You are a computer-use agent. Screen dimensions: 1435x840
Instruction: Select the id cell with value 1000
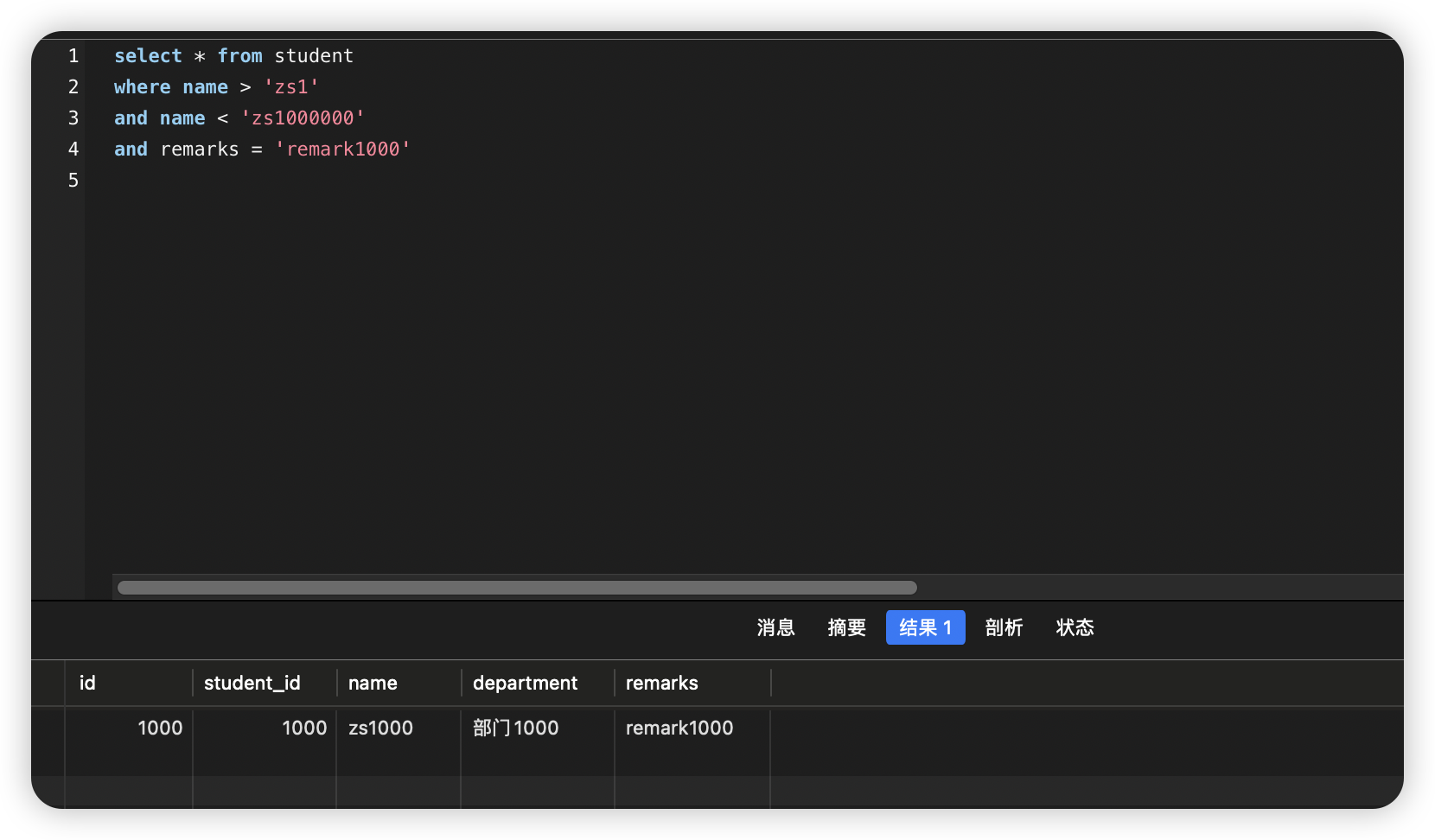coord(129,729)
